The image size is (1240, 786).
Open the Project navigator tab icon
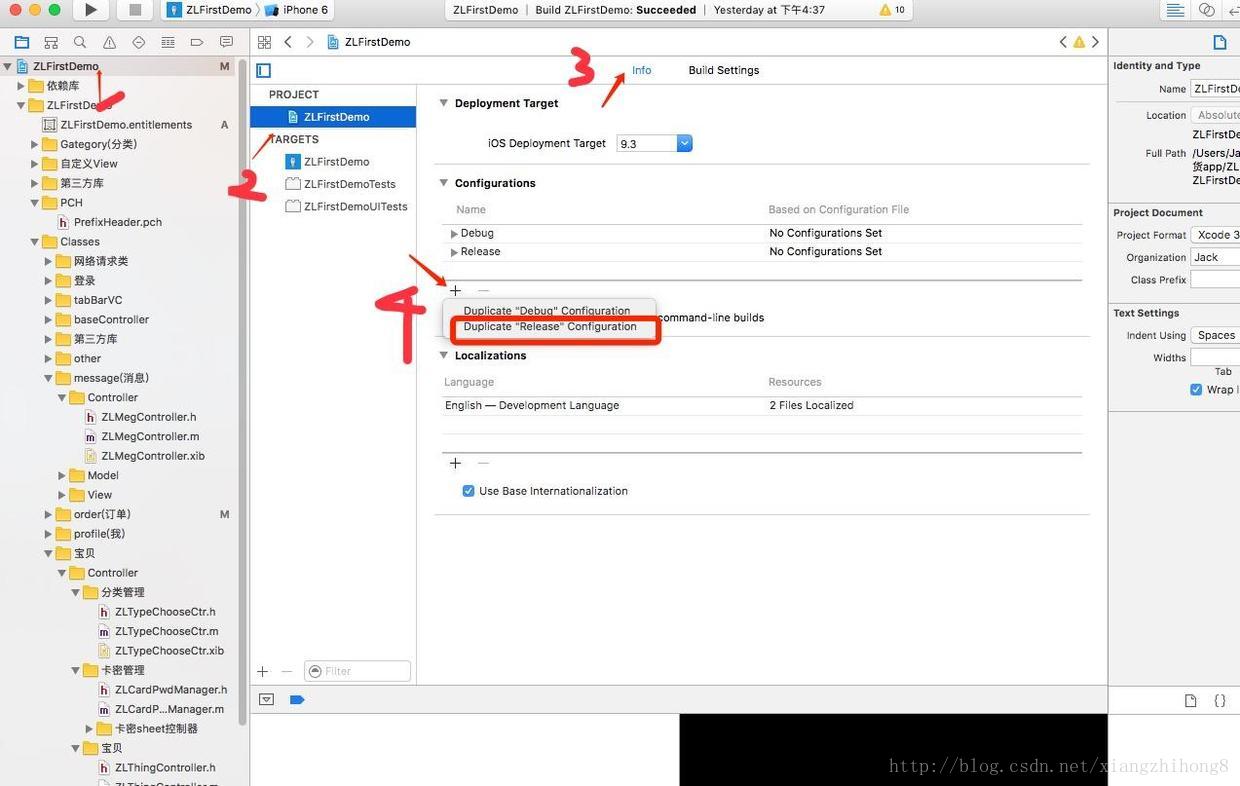pyautogui.click(x=21, y=42)
